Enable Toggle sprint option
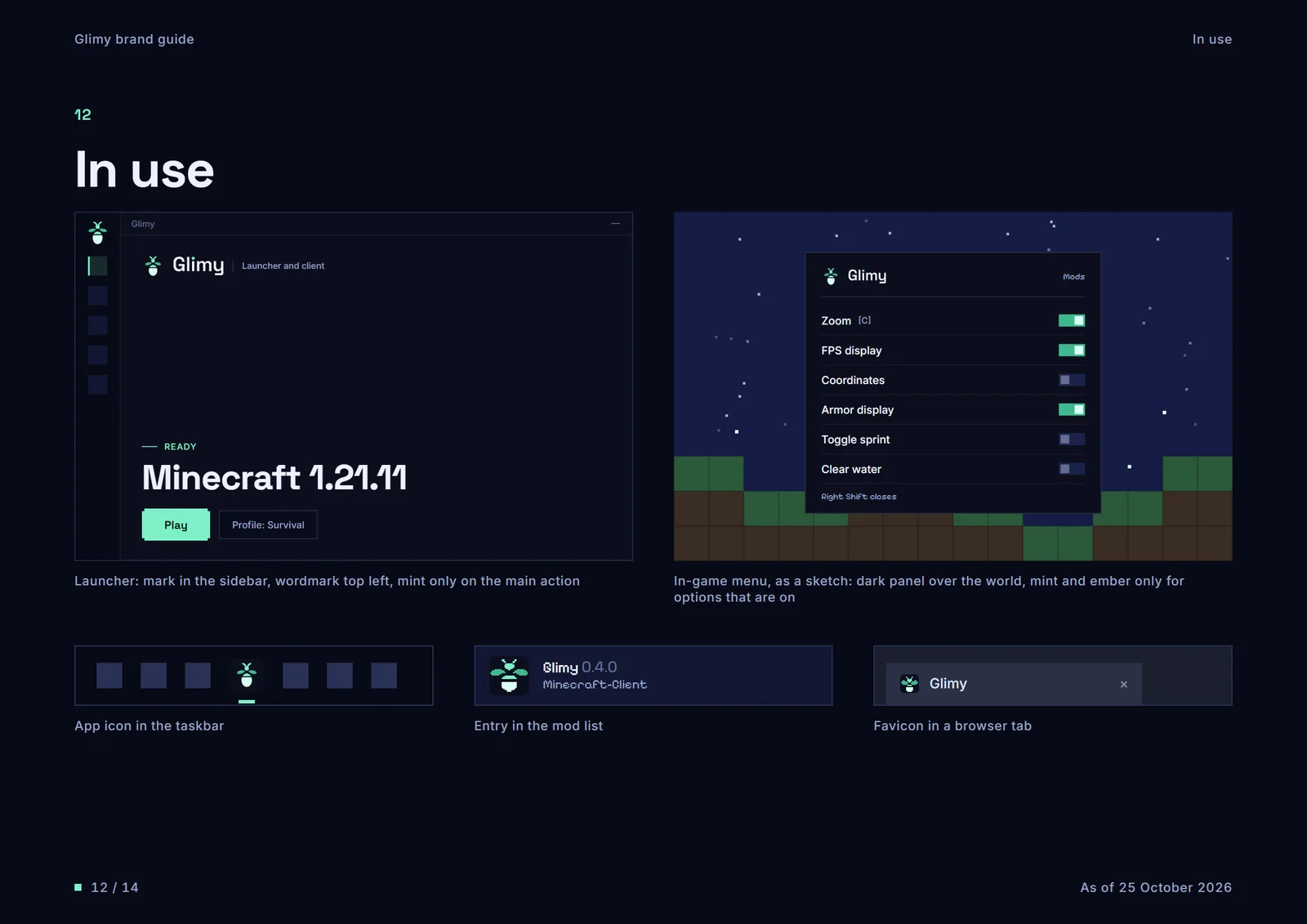This screenshot has width=1307, height=924. click(x=1072, y=440)
